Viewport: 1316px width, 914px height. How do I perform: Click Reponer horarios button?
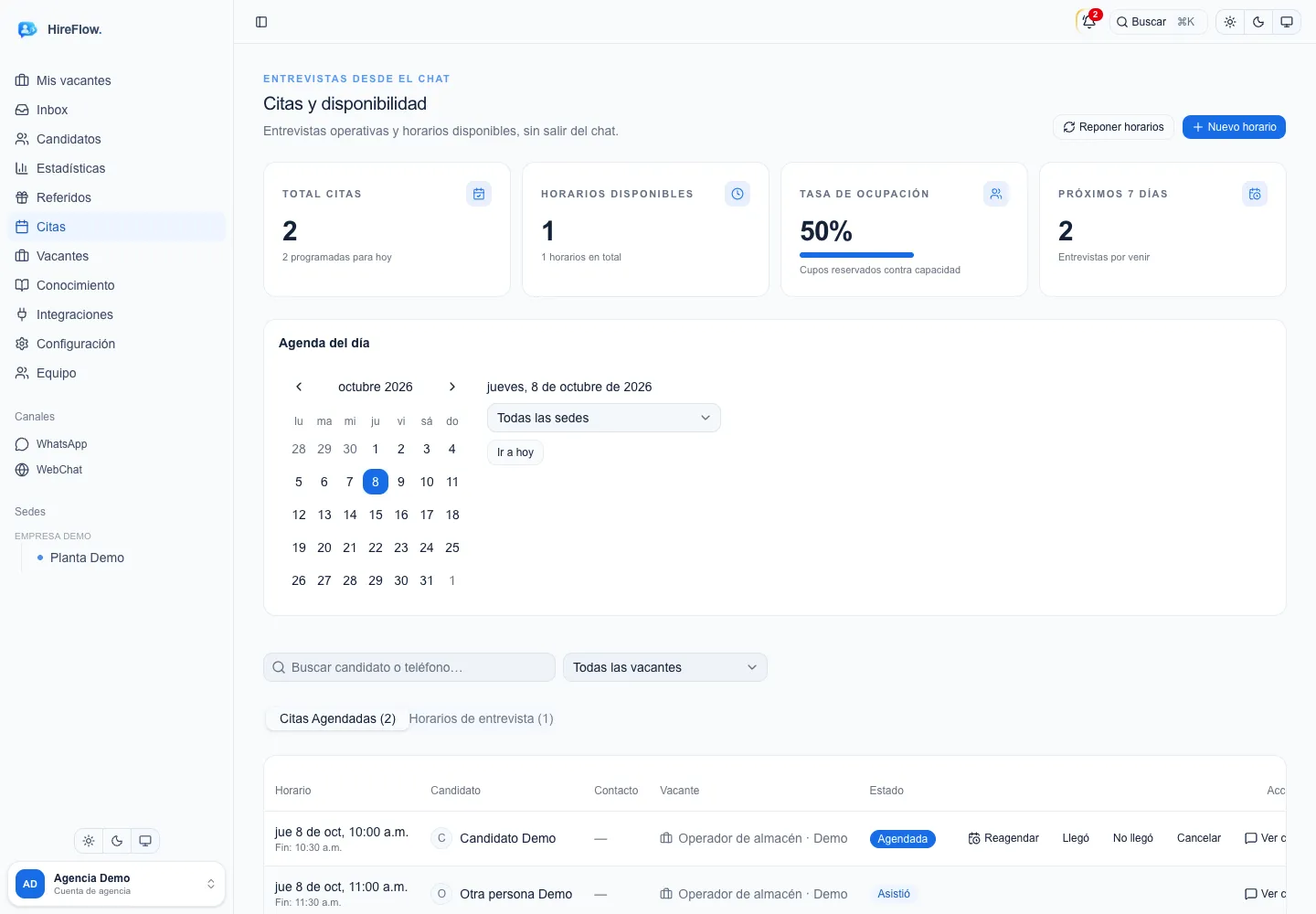[x=1113, y=127]
